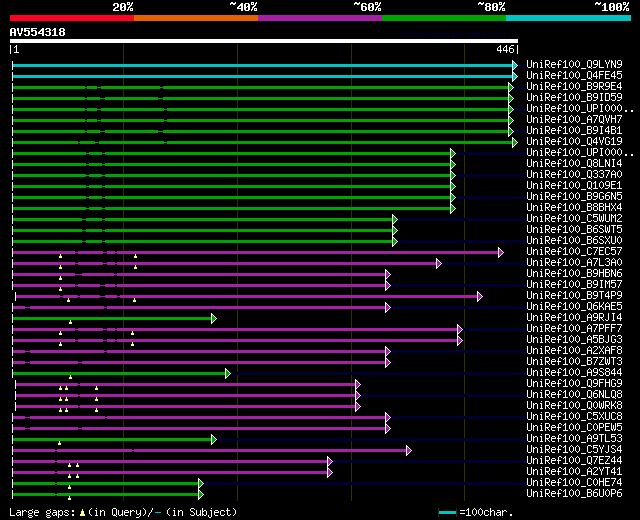Click the green arrowhead ending the B8BHX4 alignment
This screenshot has width=640, height=520.
[453, 209]
